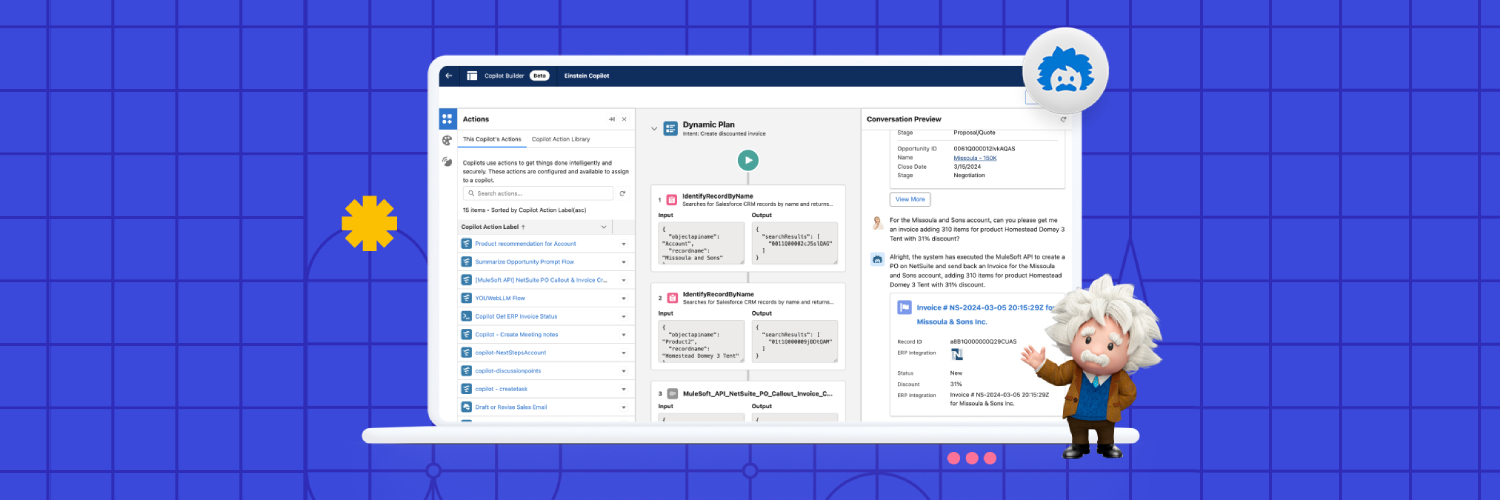
Task: Expand the Copilot Action Label column menu
Action: pos(603,227)
